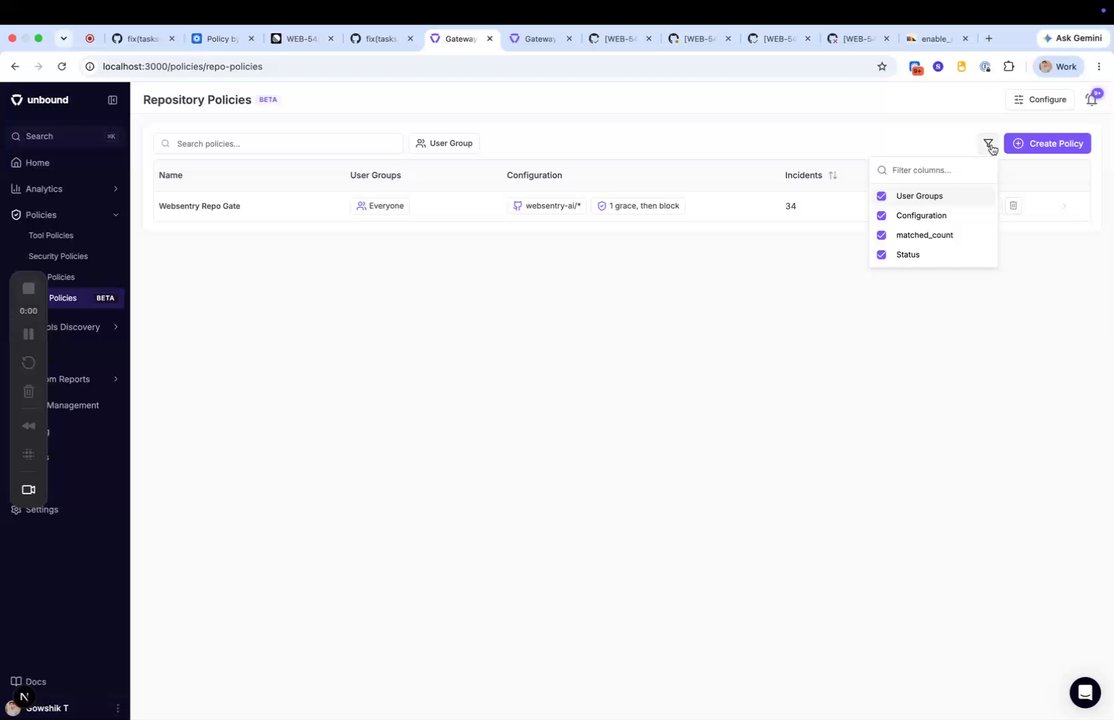Discard recording using the trash icon

(28, 392)
